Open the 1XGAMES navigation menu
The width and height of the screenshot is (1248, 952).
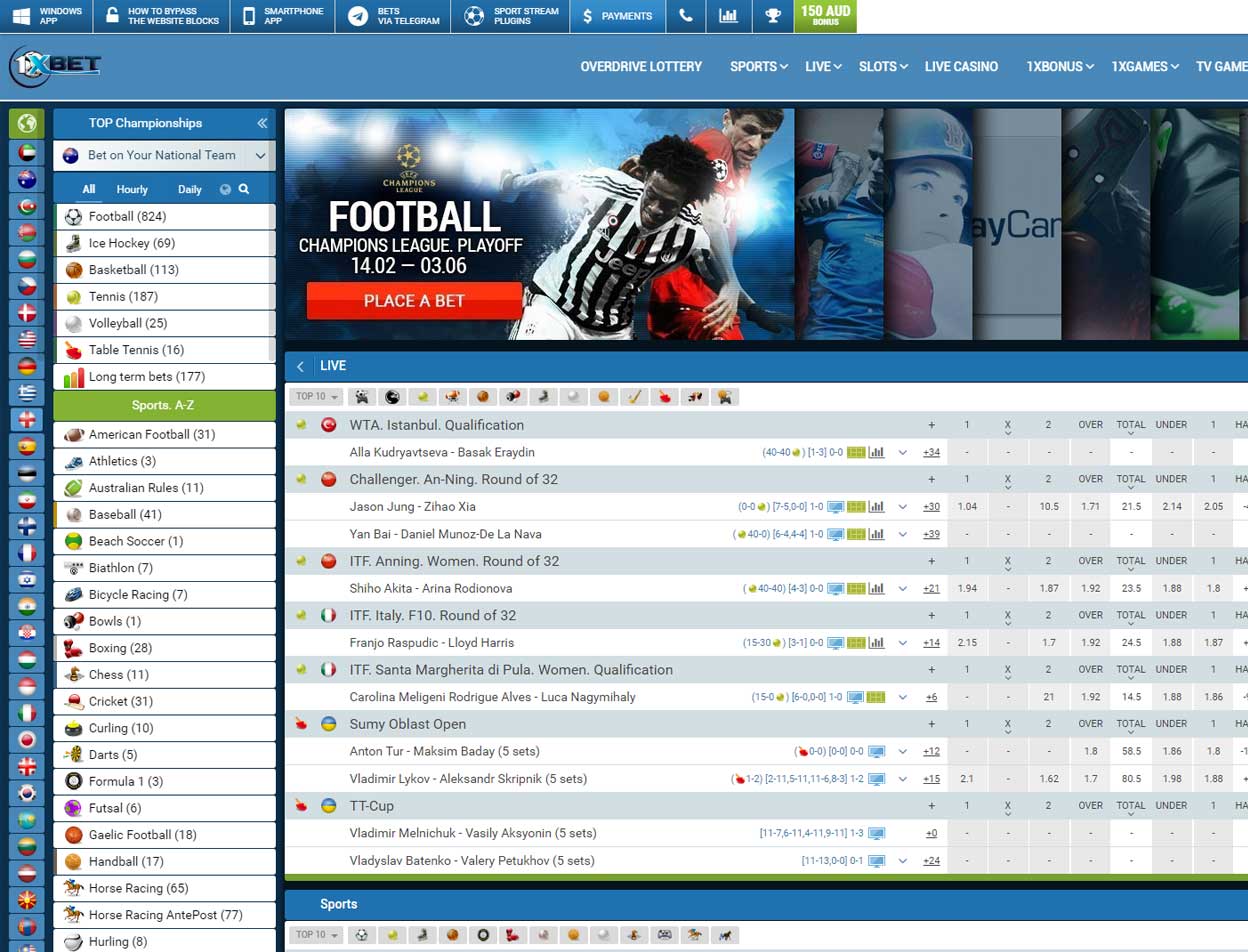(x=1145, y=66)
